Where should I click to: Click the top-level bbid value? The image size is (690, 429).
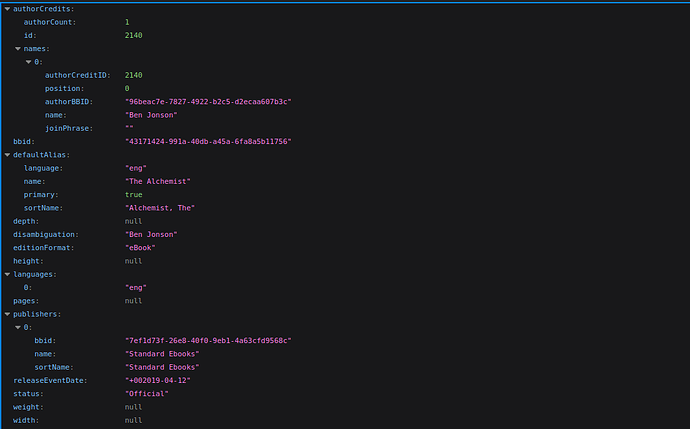(x=208, y=142)
